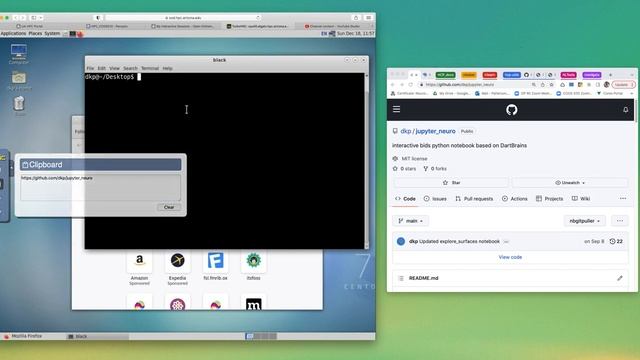Expand the commit message ellipsis
640x360 pixels.
point(506,242)
